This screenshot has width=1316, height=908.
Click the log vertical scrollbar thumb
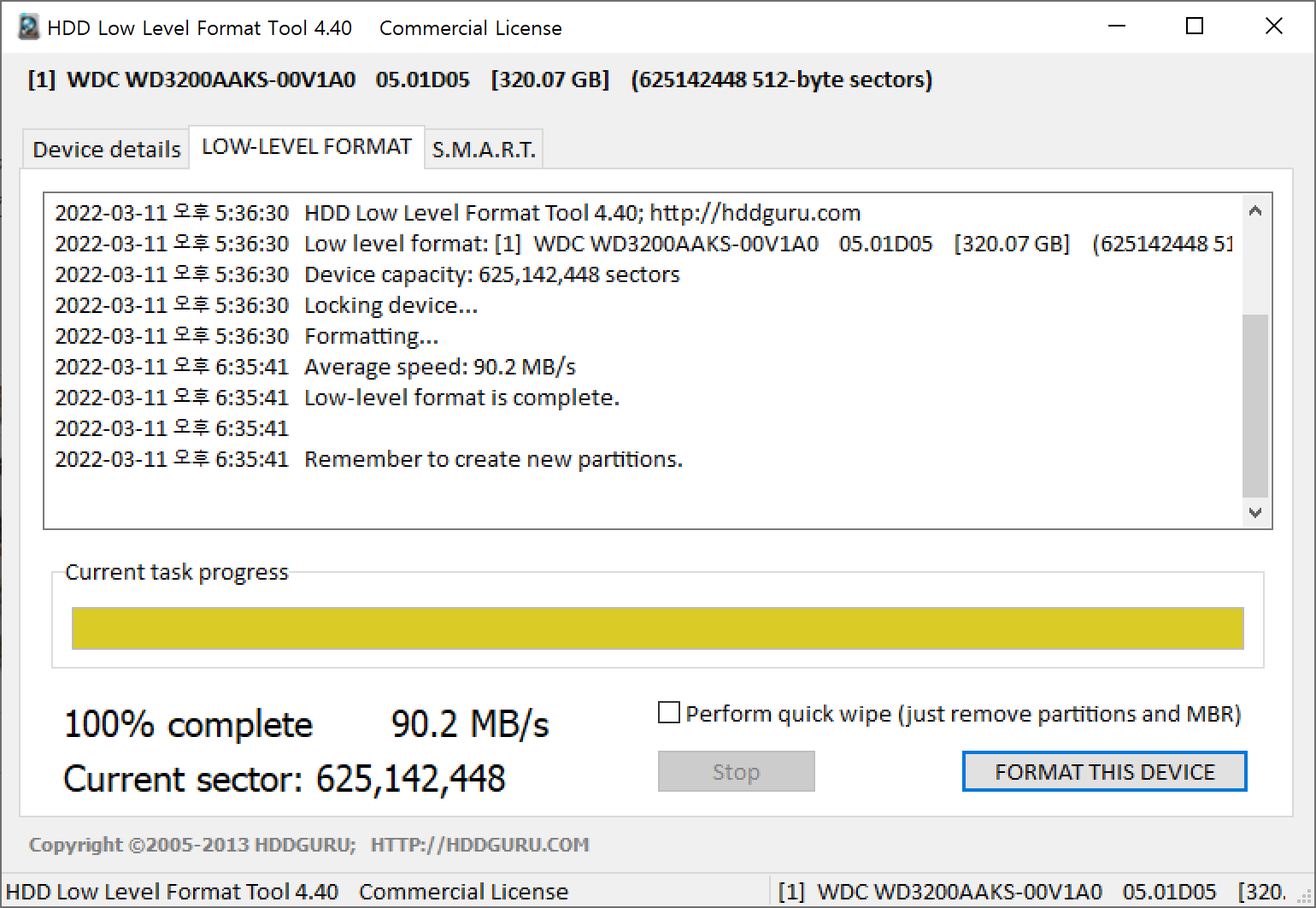click(1254, 405)
